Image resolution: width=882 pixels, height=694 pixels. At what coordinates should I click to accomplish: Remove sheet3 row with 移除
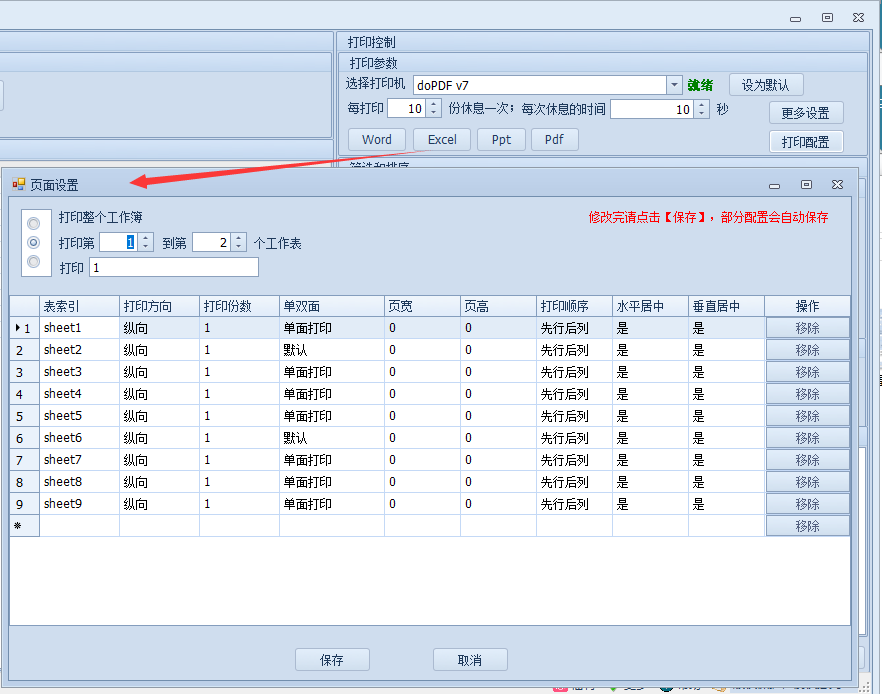point(807,372)
